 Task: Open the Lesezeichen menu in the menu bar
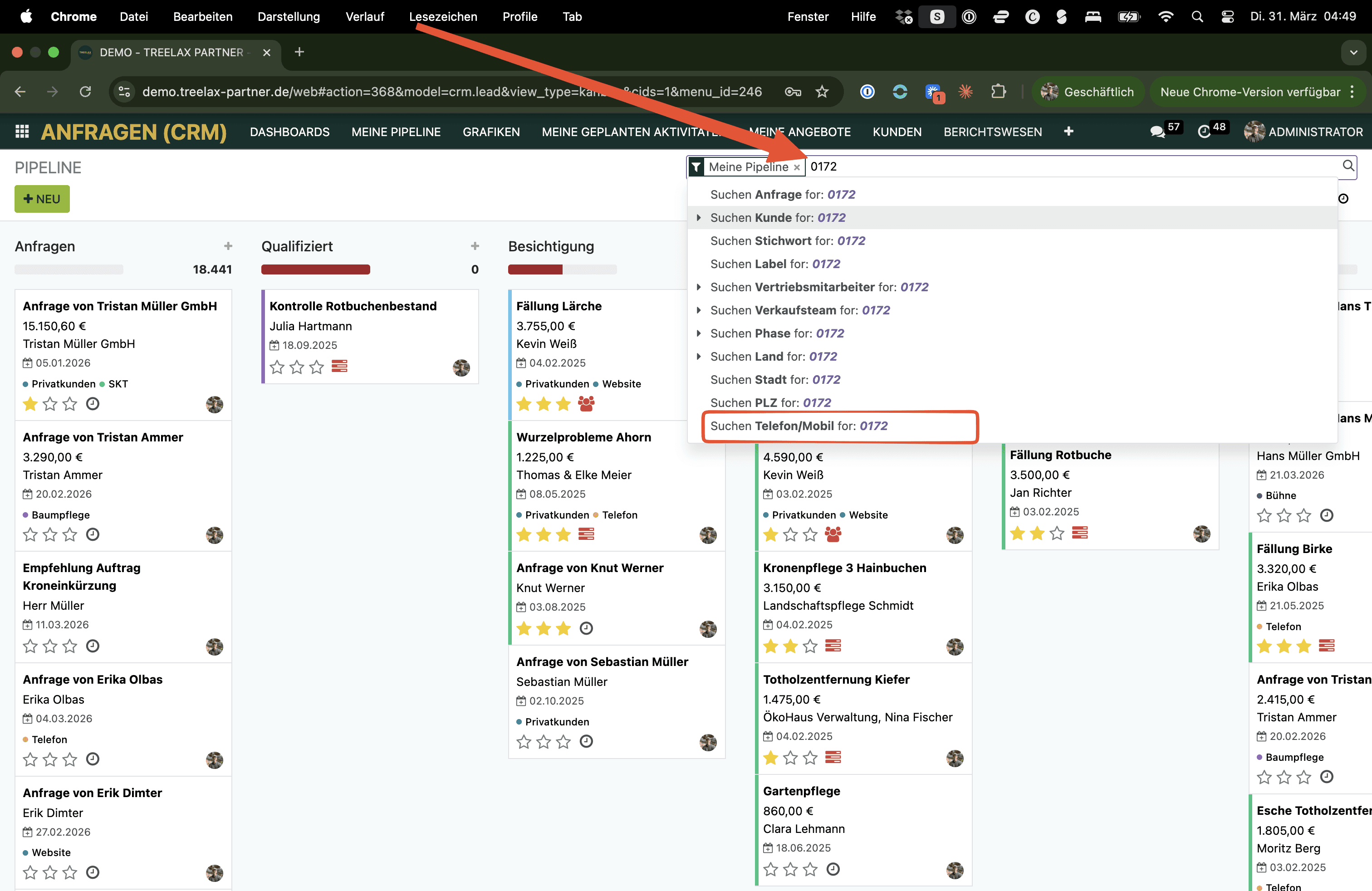[443, 17]
